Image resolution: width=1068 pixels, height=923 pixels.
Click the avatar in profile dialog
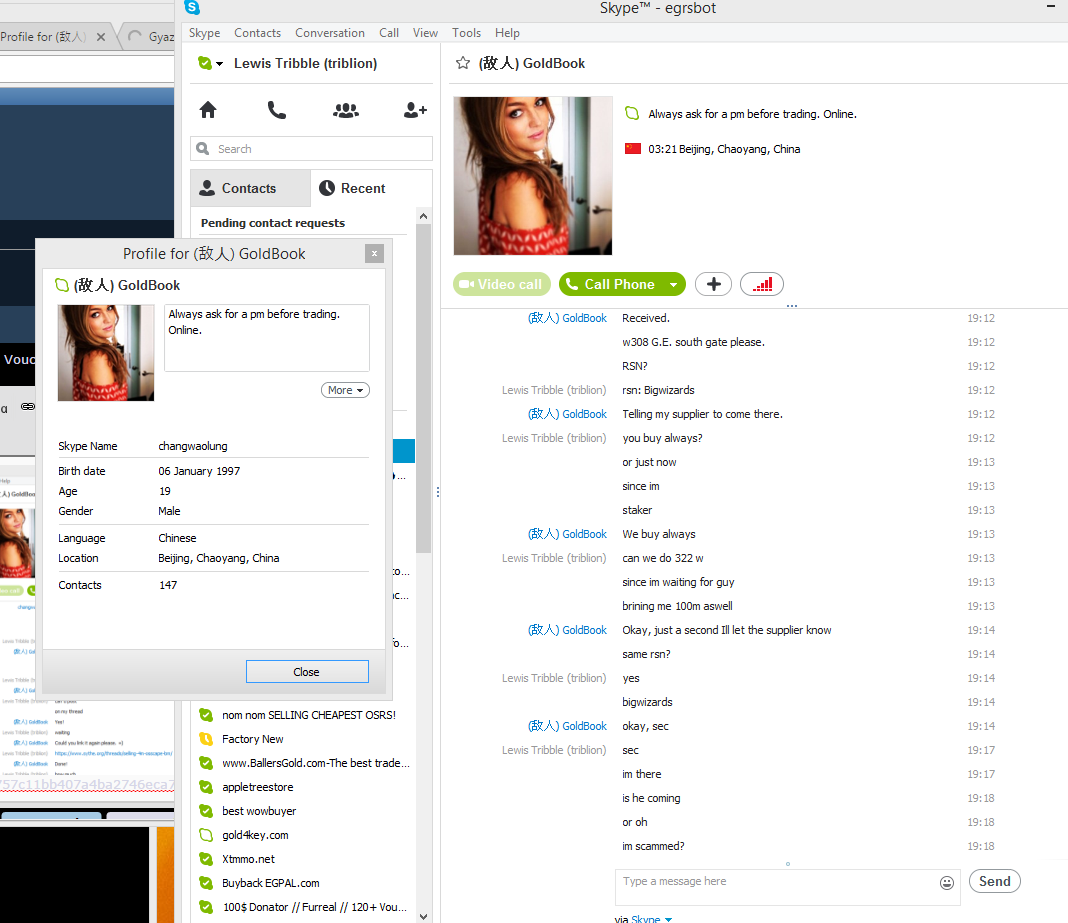point(106,352)
